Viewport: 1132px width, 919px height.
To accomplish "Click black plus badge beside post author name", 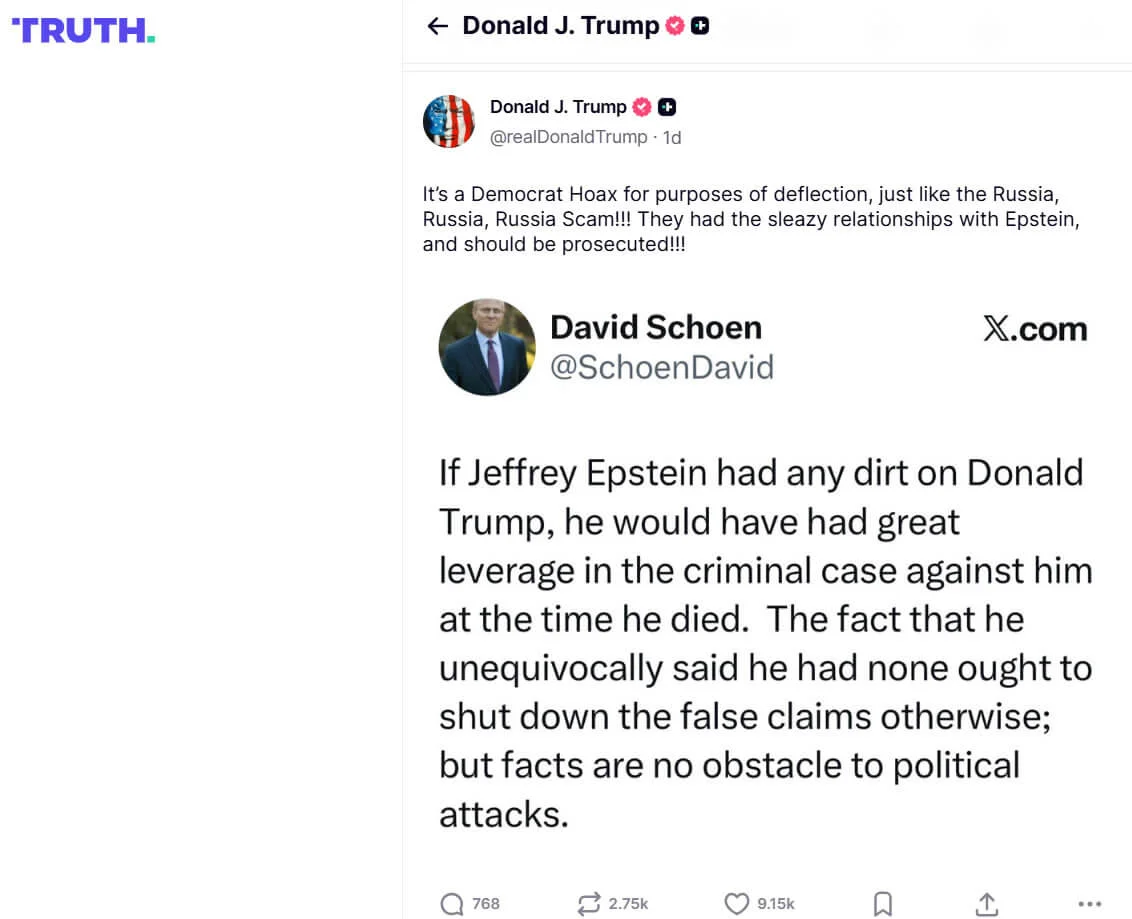I will 667,107.
